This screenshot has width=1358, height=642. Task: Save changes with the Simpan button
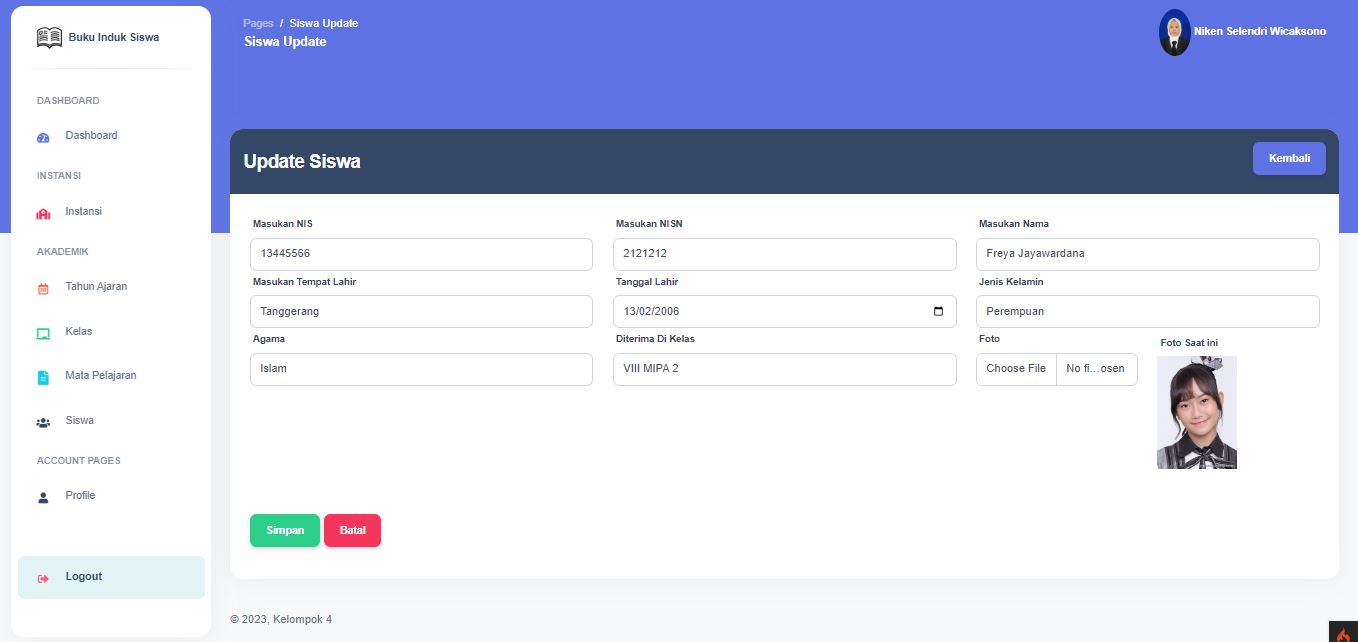pos(285,530)
